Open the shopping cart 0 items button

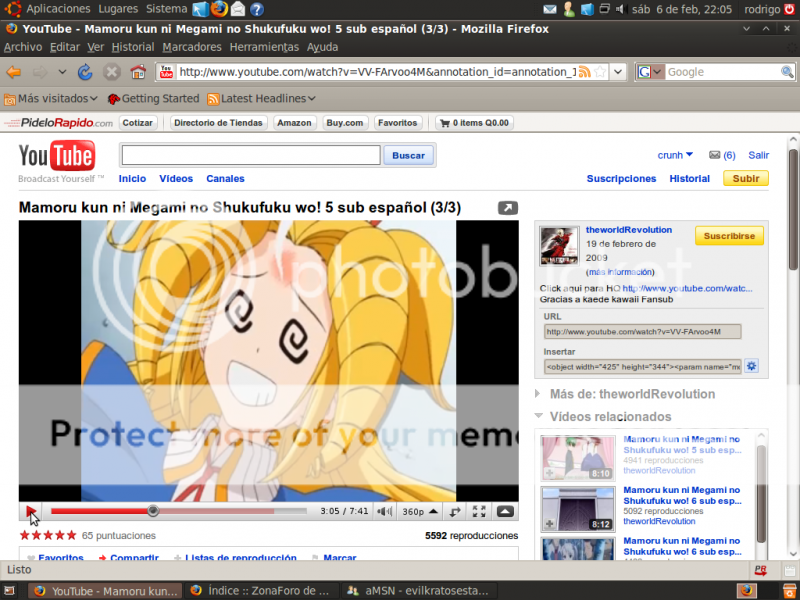coord(474,123)
